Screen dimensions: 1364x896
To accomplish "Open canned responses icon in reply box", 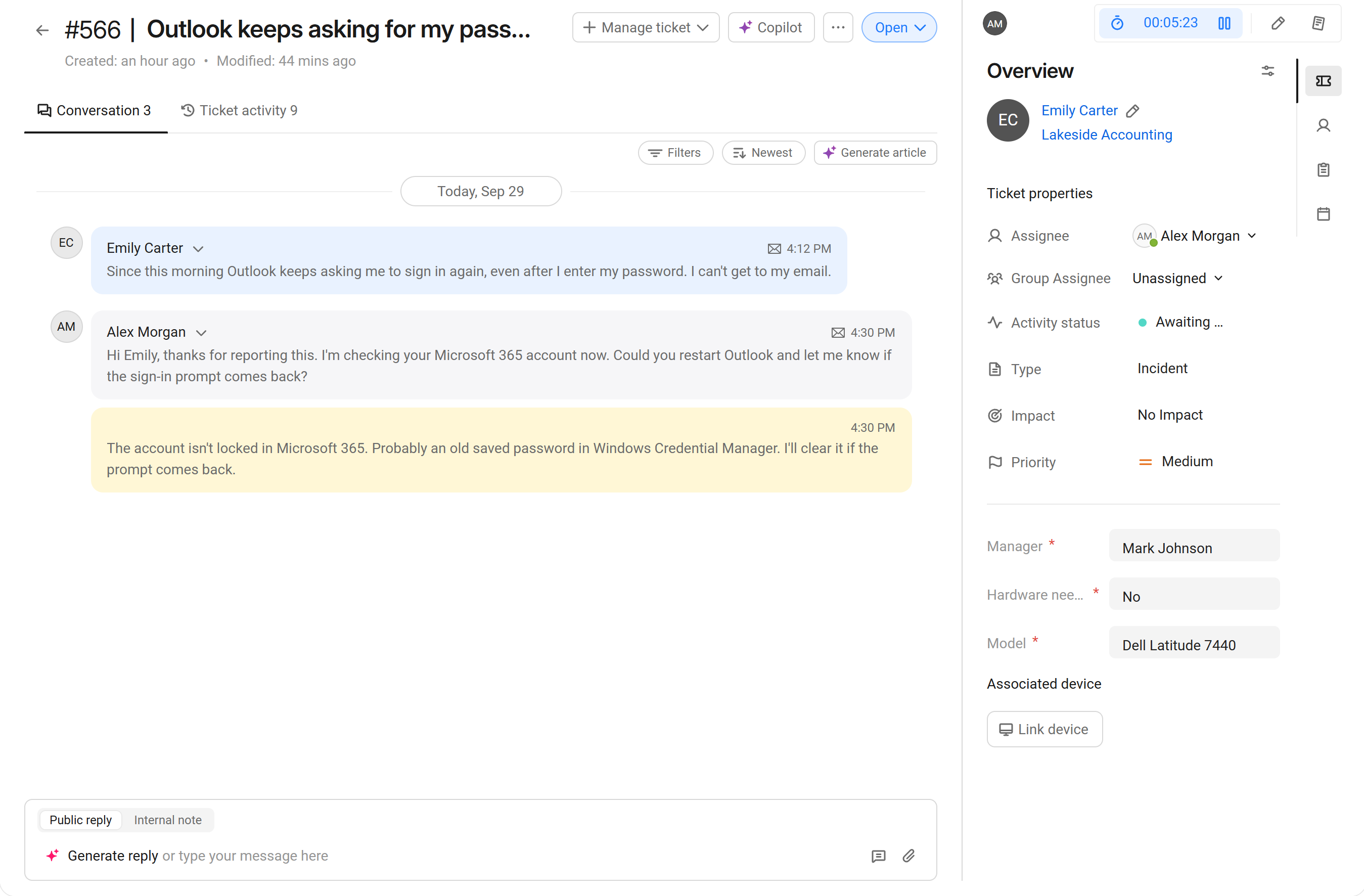I will (x=879, y=856).
